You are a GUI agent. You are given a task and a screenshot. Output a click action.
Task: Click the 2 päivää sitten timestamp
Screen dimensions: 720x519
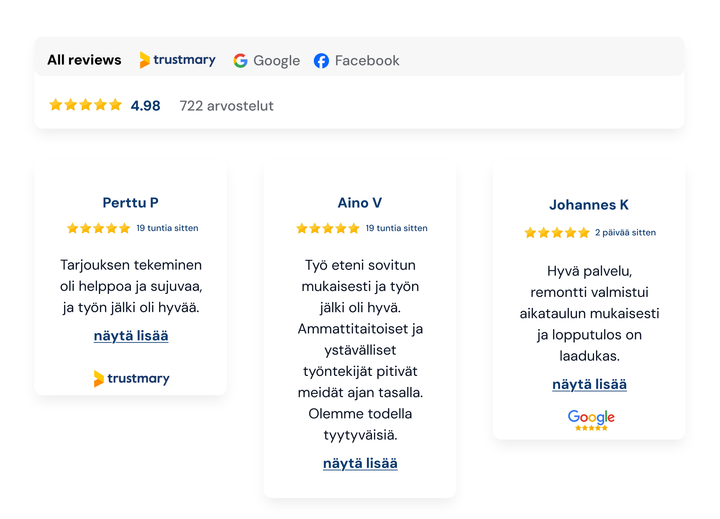click(x=625, y=233)
